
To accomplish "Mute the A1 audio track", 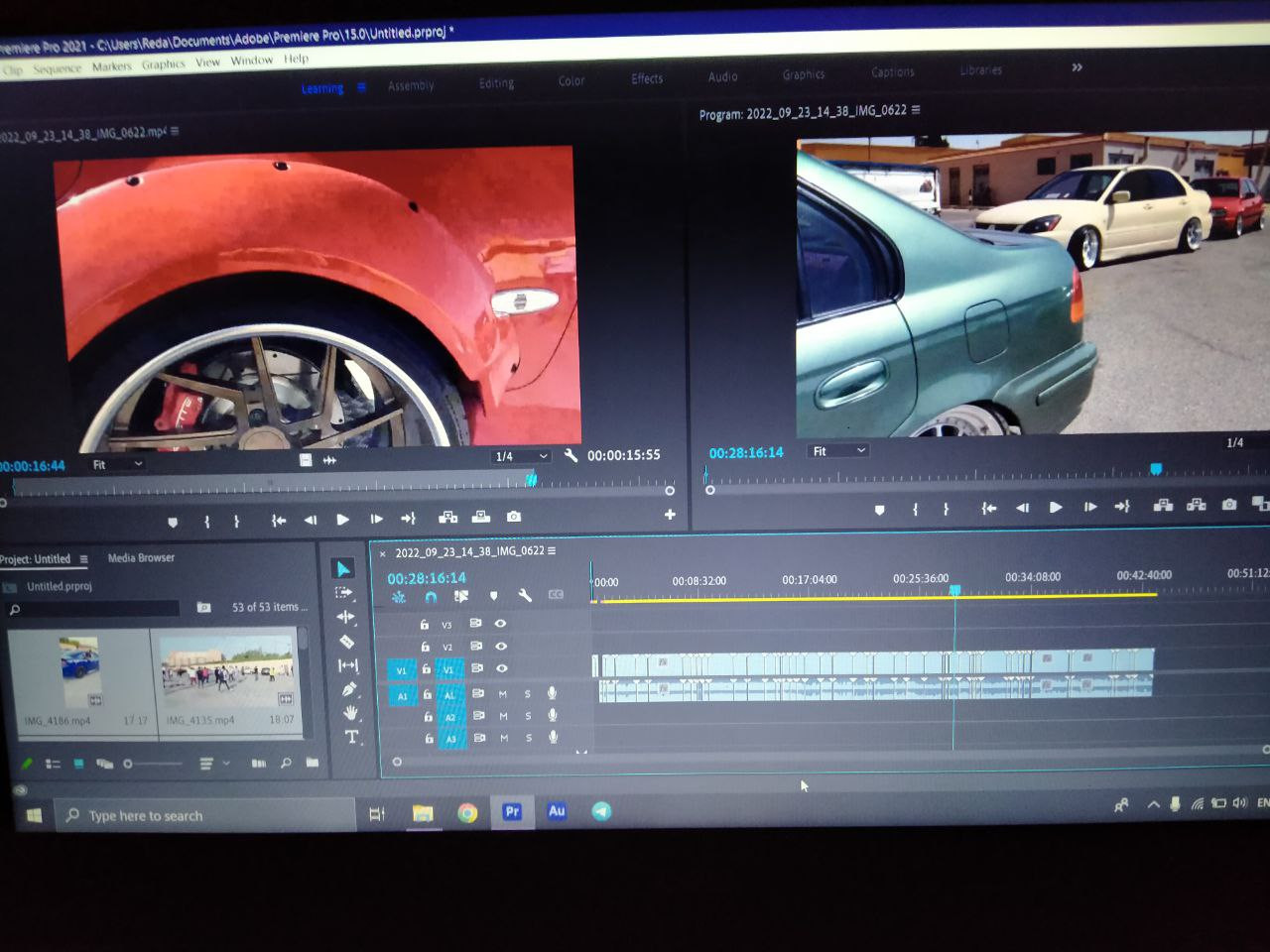I will (x=503, y=694).
